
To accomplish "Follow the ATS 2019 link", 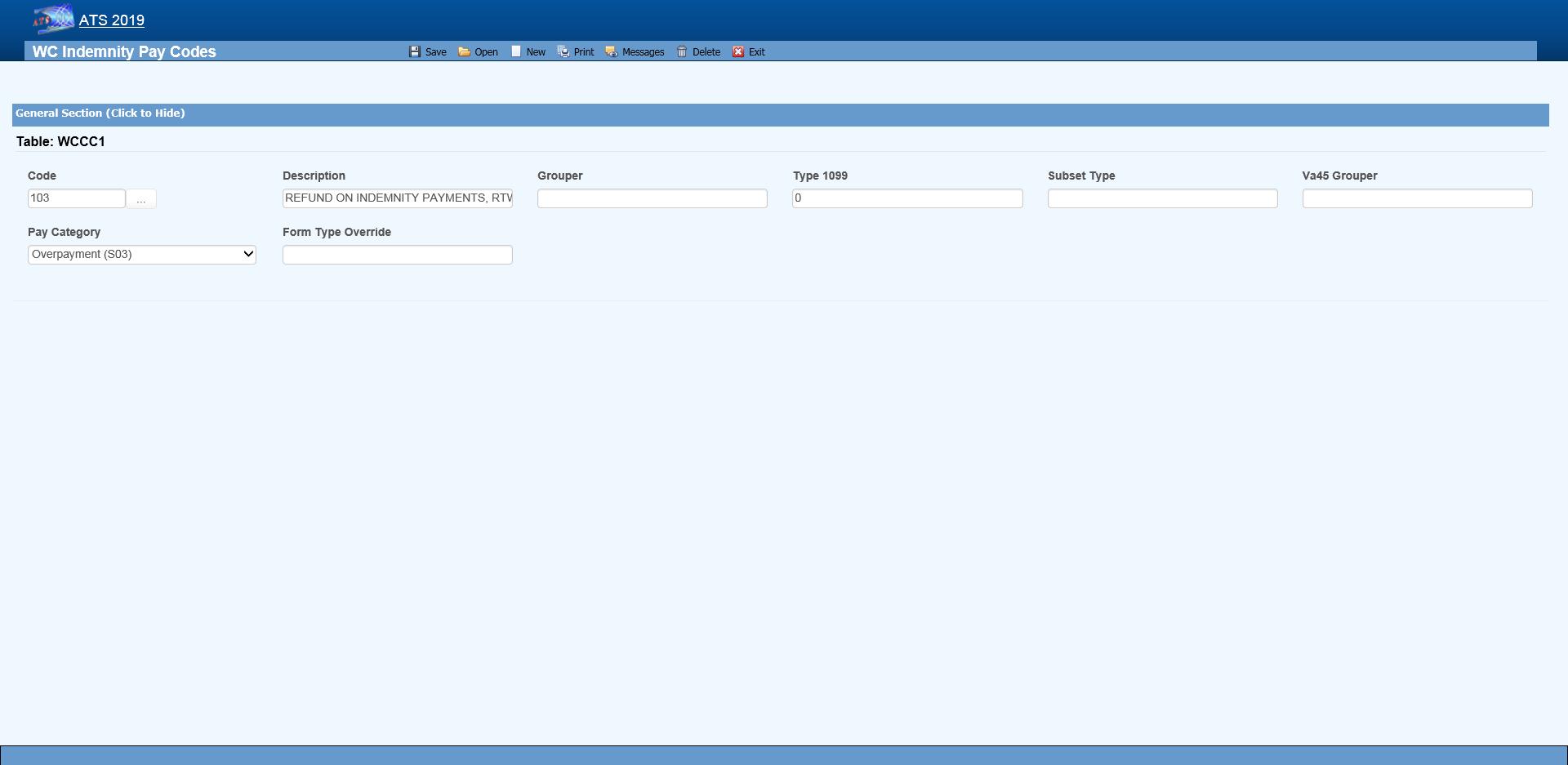I will point(112,20).
